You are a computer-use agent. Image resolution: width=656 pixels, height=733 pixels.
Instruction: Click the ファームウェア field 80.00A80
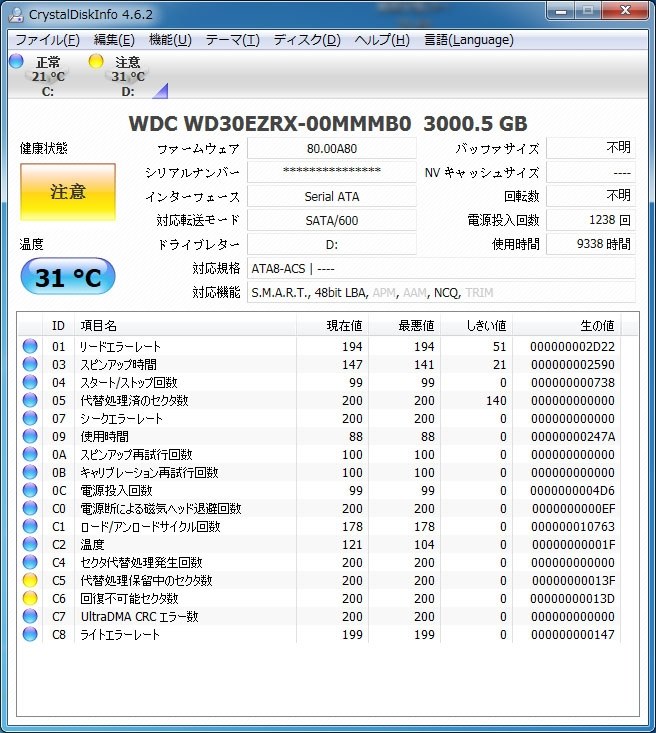(x=332, y=149)
